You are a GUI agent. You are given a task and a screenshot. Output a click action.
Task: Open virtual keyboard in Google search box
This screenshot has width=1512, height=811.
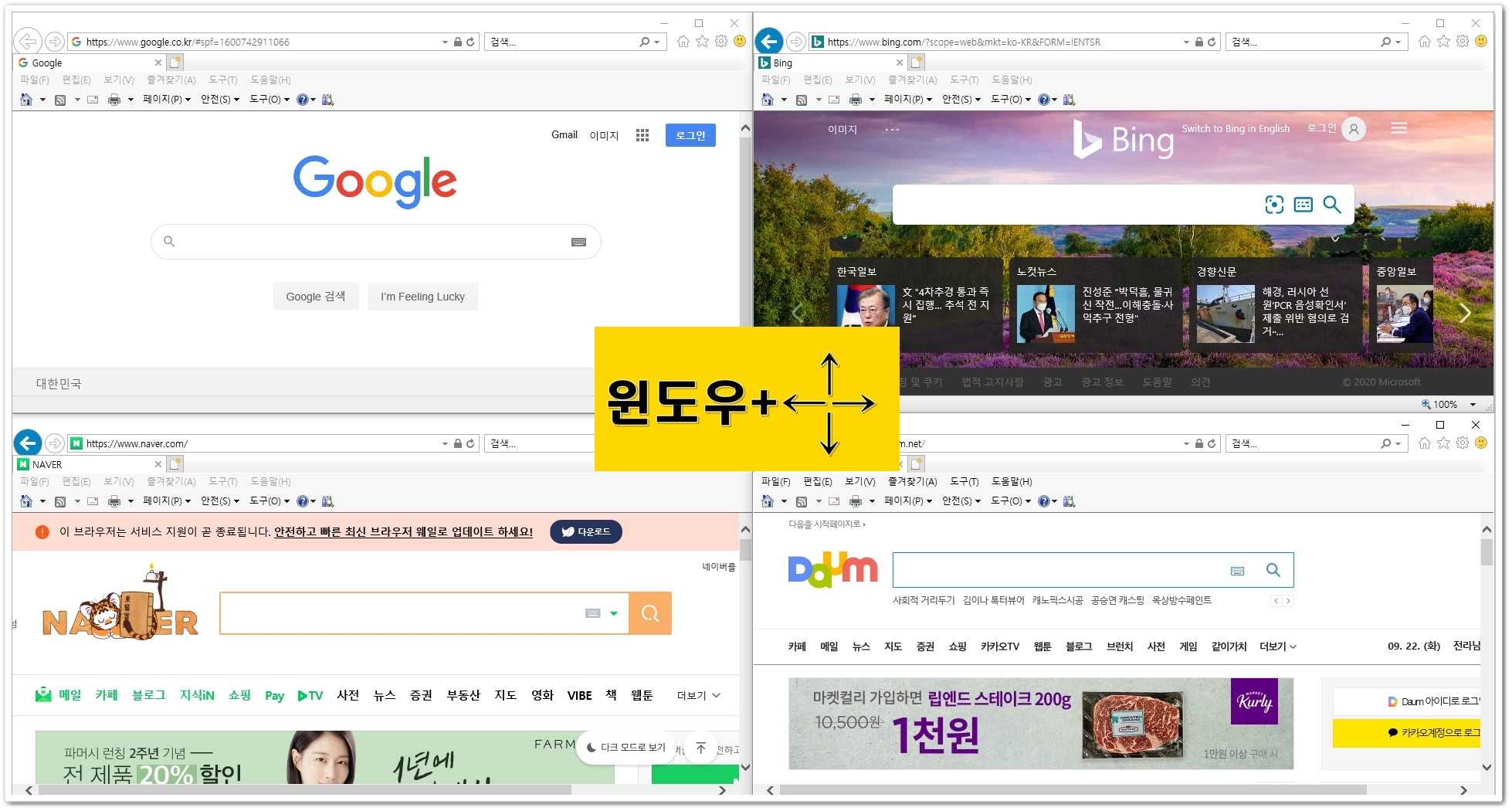coord(578,243)
